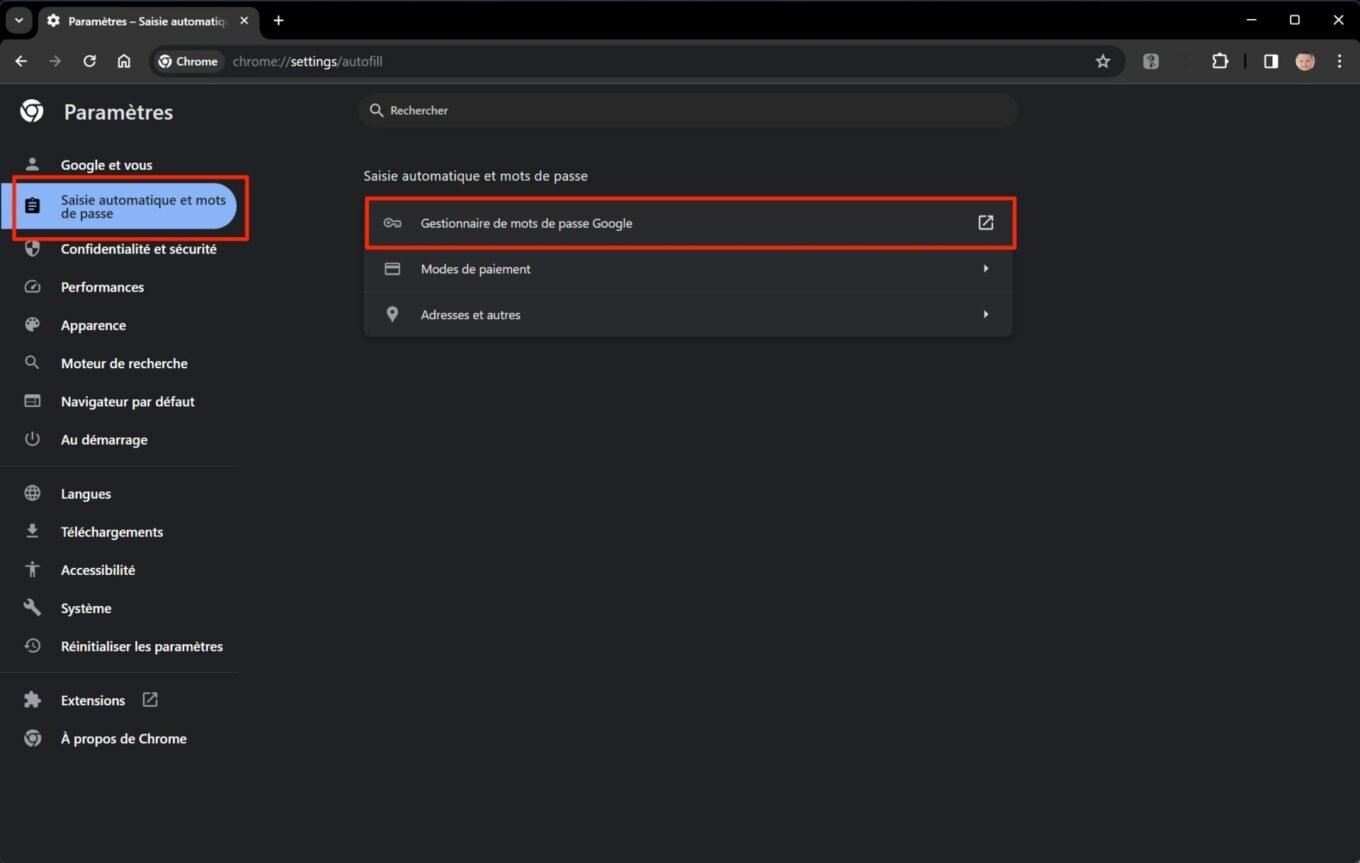Open the Extensions puzzle icon in toolbar
This screenshot has height=863, width=1360.
coord(1220,61)
